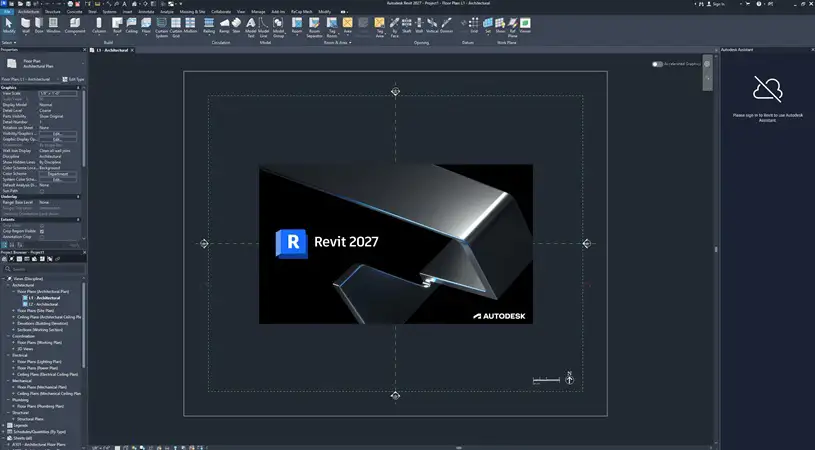Select the Stair tool
Image resolution: width=815 pixels, height=450 pixels.
[236, 25]
